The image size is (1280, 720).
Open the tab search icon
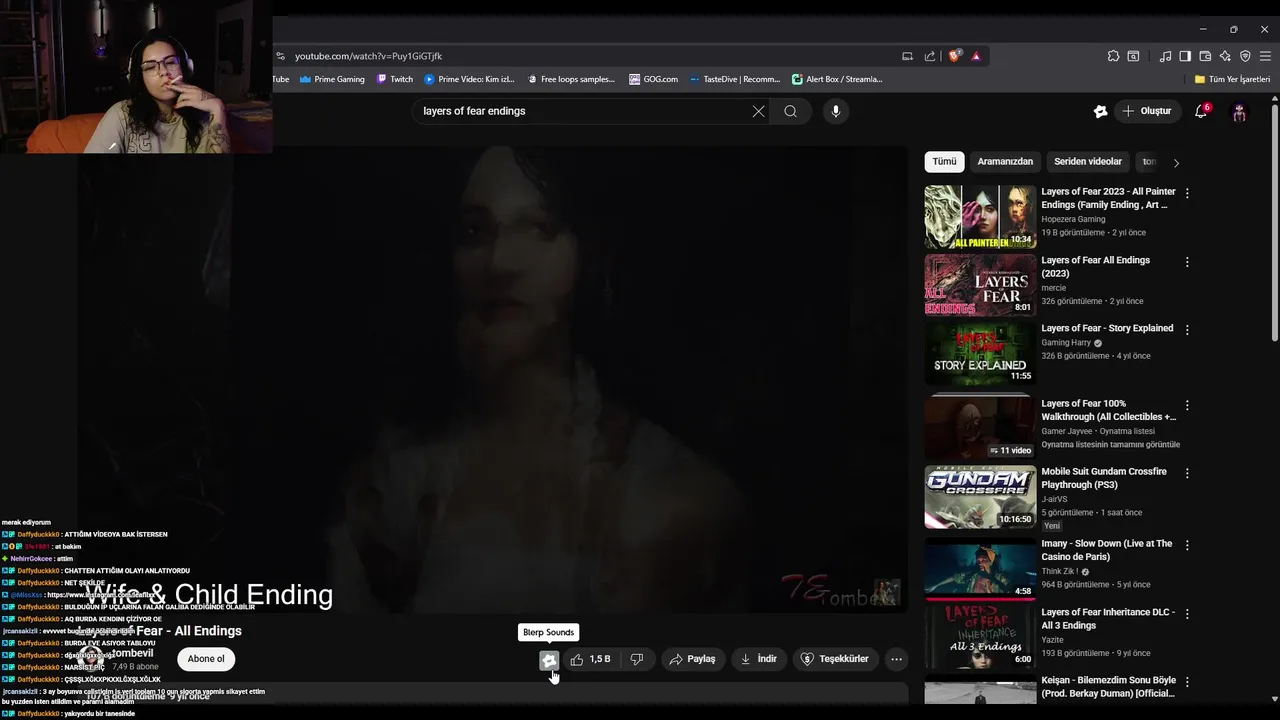[x=1133, y=56]
